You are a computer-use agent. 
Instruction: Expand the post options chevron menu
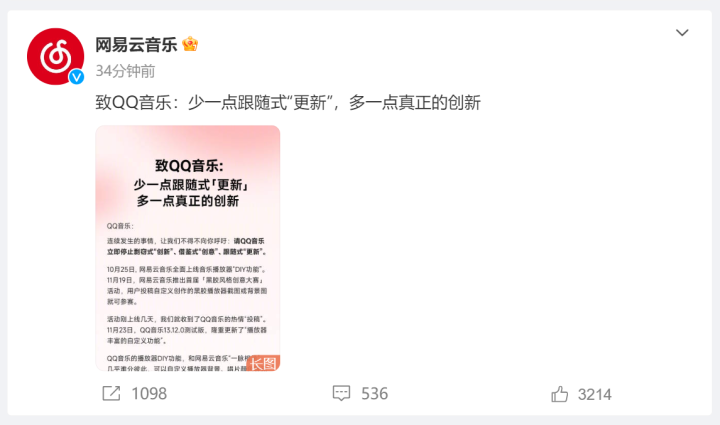[x=682, y=33]
